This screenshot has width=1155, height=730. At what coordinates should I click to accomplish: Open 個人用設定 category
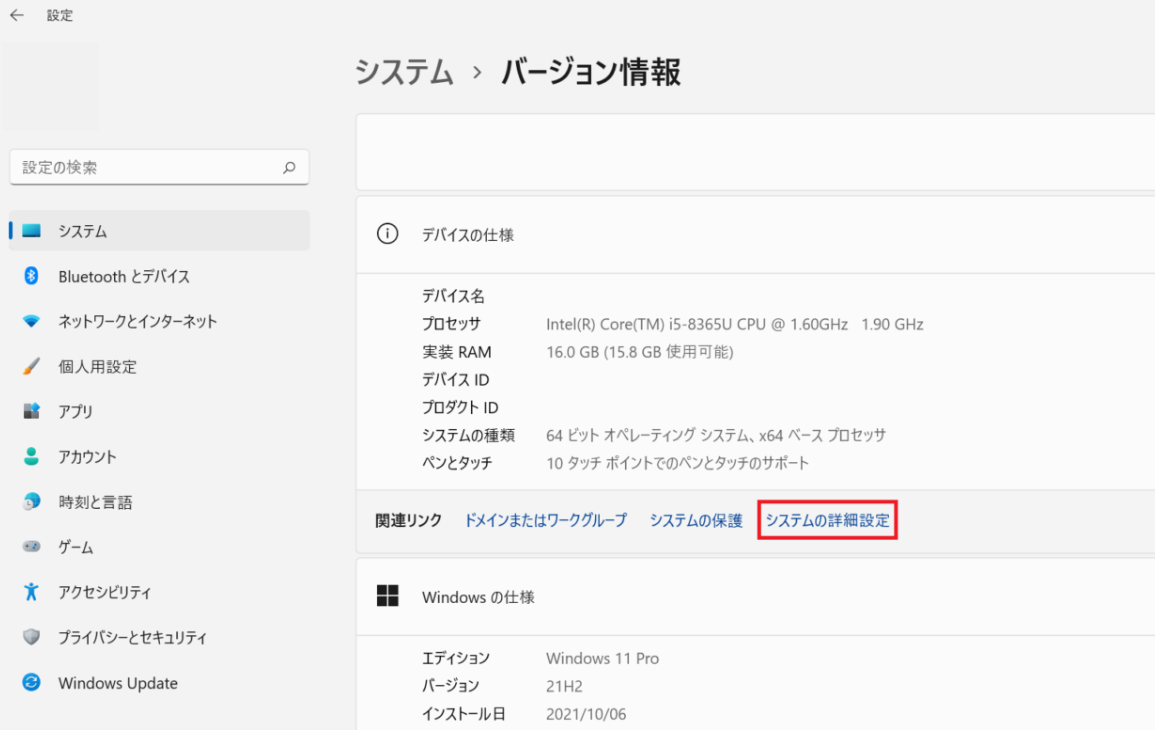[159, 366]
